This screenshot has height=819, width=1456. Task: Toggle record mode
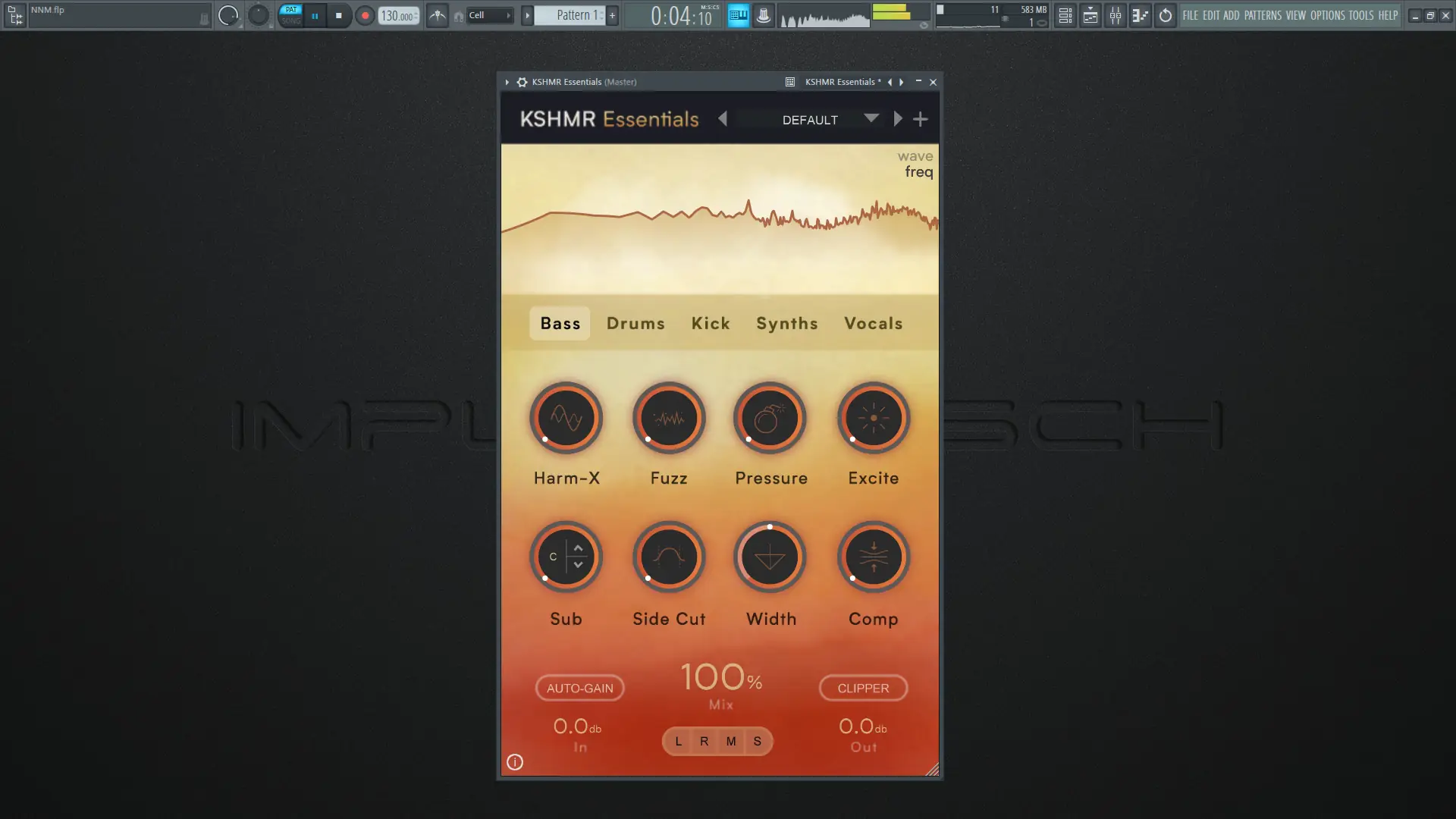(364, 15)
